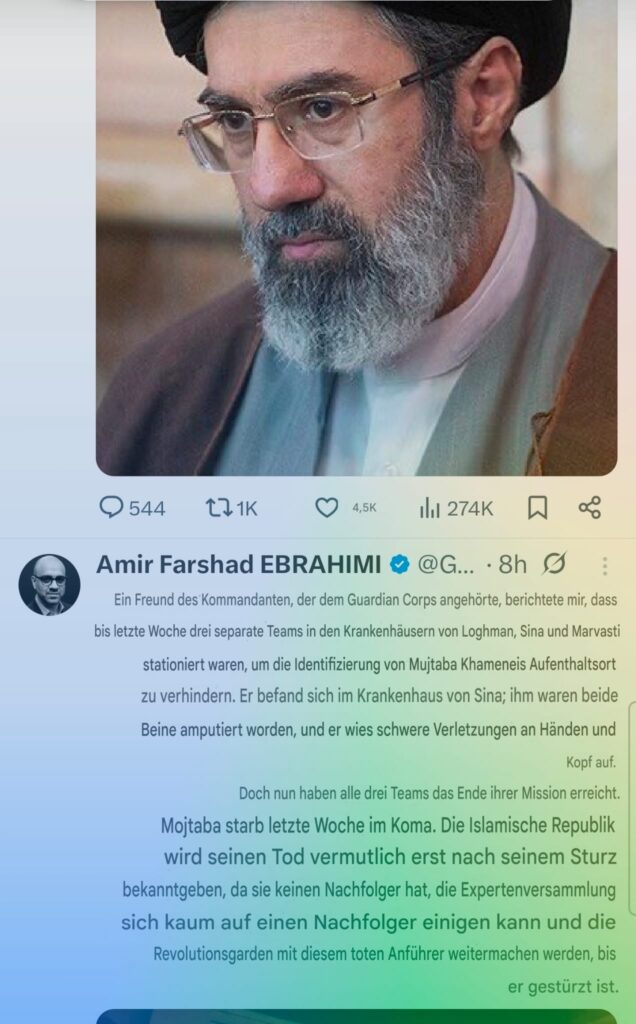Open the three-dot more options menu
This screenshot has height=1024, width=636.
point(605,566)
